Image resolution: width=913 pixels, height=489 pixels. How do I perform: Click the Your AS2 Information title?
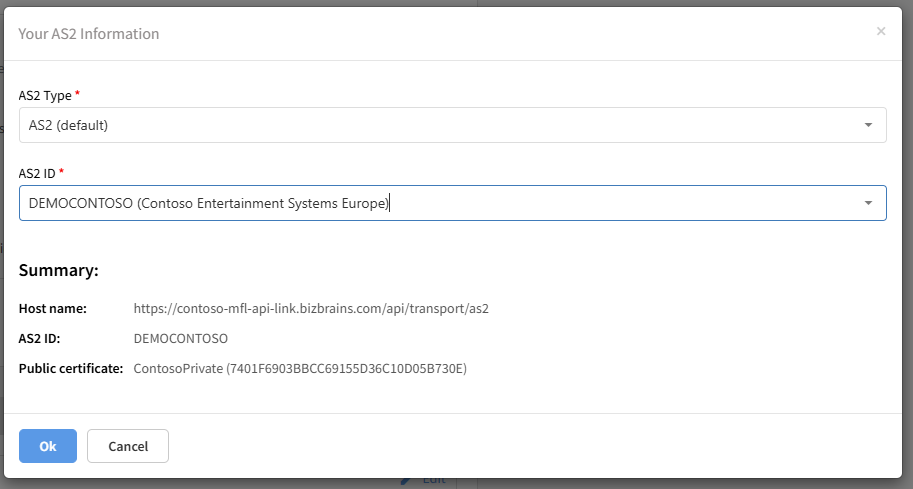(89, 34)
